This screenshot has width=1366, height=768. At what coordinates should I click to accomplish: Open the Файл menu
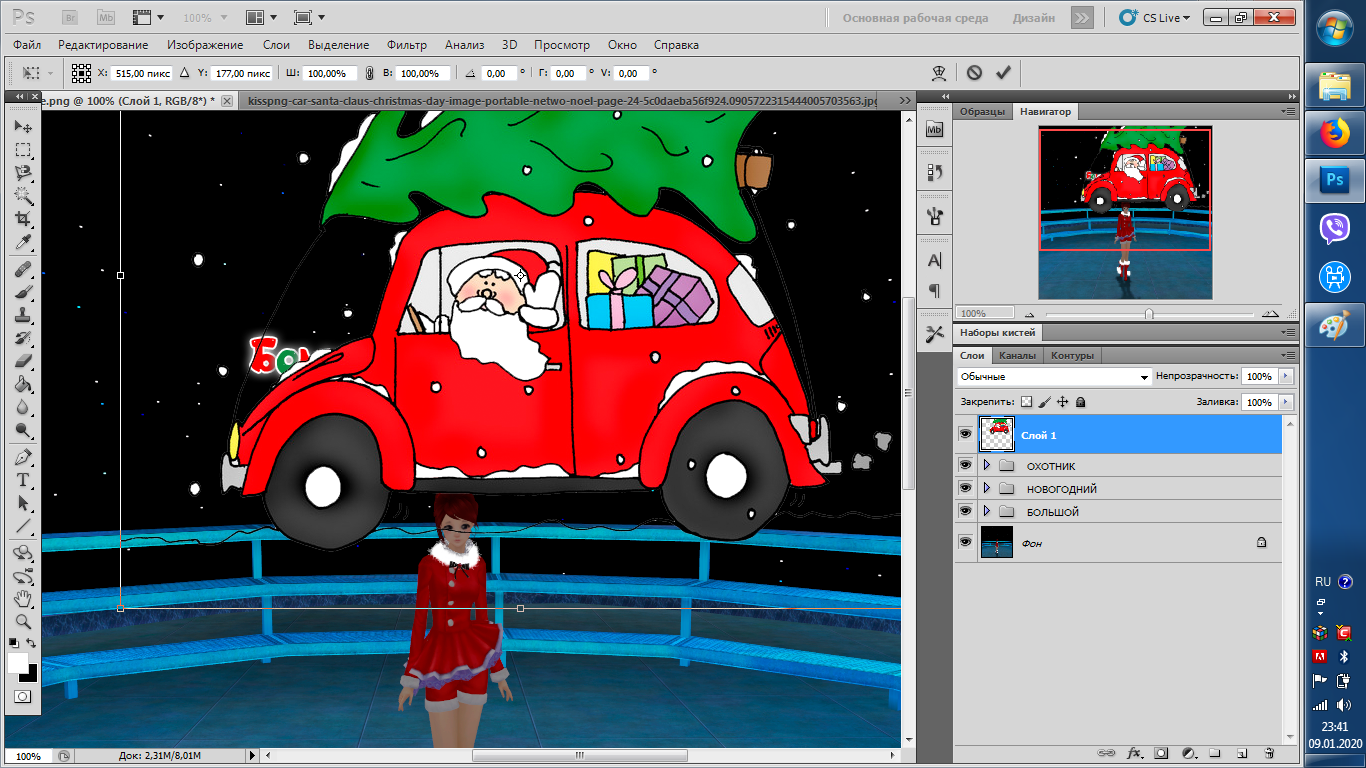coord(28,45)
